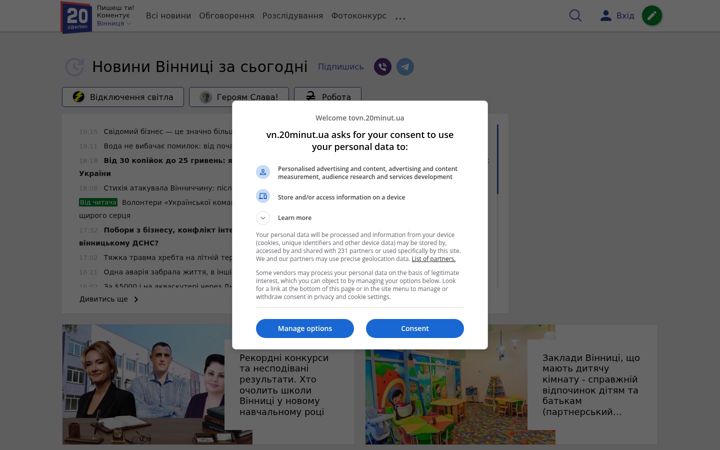The height and width of the screenshot is (450, 720).
Task: Click the Manage options button
Action: click(304, 328)
